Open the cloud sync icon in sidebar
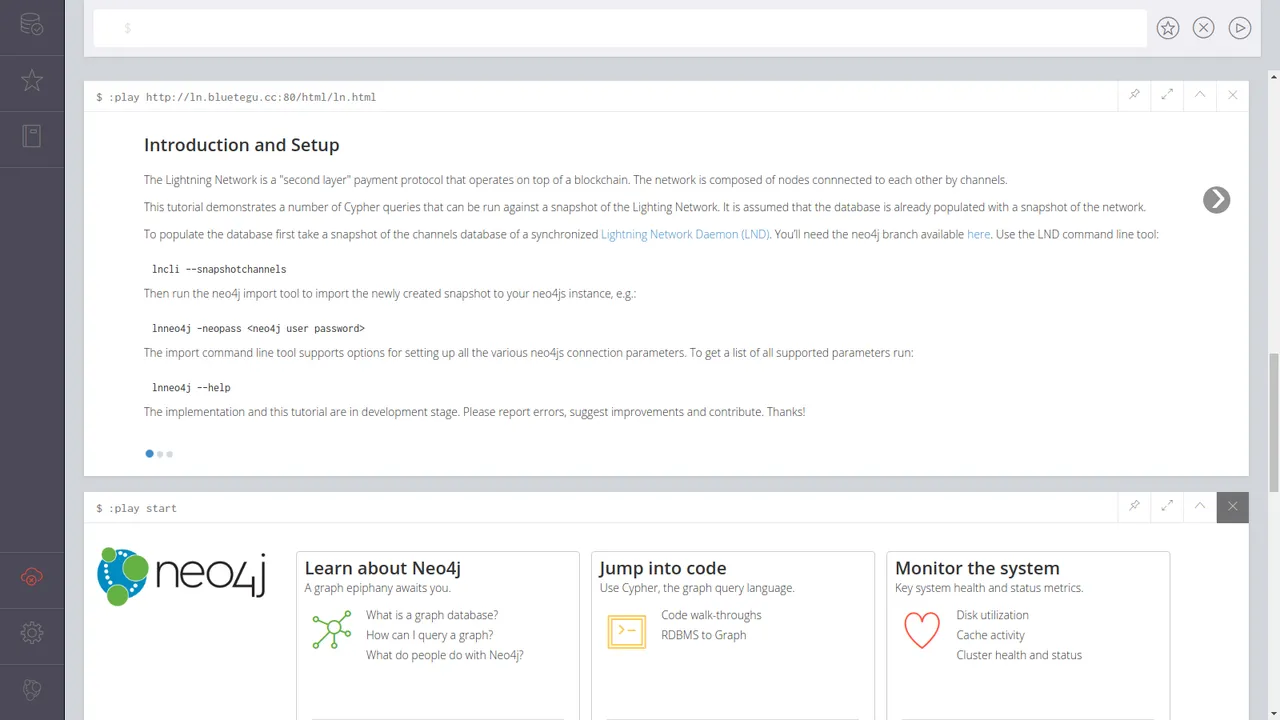1280x720 pixels. 32,577
